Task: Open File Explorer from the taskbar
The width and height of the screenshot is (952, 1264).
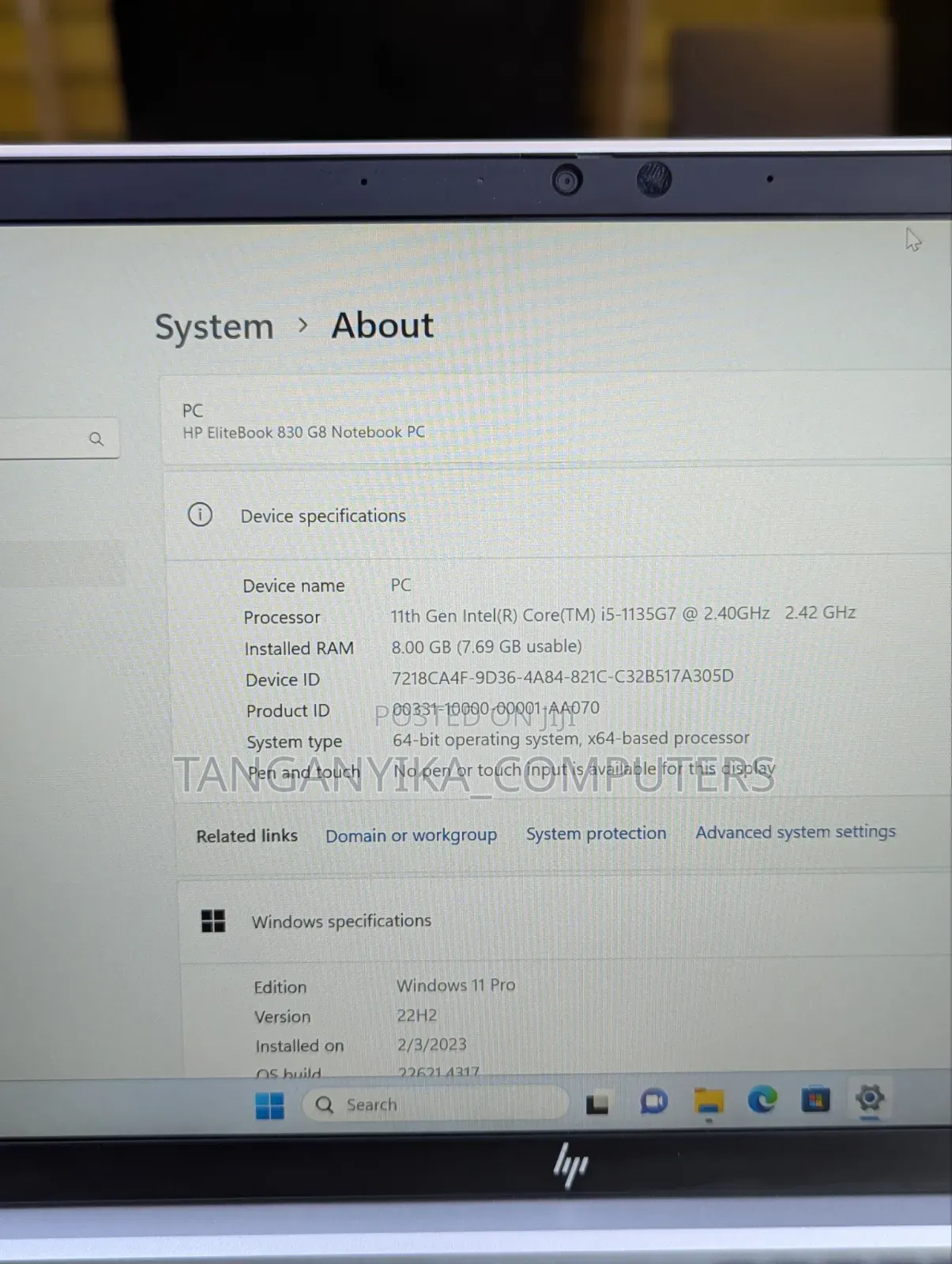Action: pos(708,1100)
